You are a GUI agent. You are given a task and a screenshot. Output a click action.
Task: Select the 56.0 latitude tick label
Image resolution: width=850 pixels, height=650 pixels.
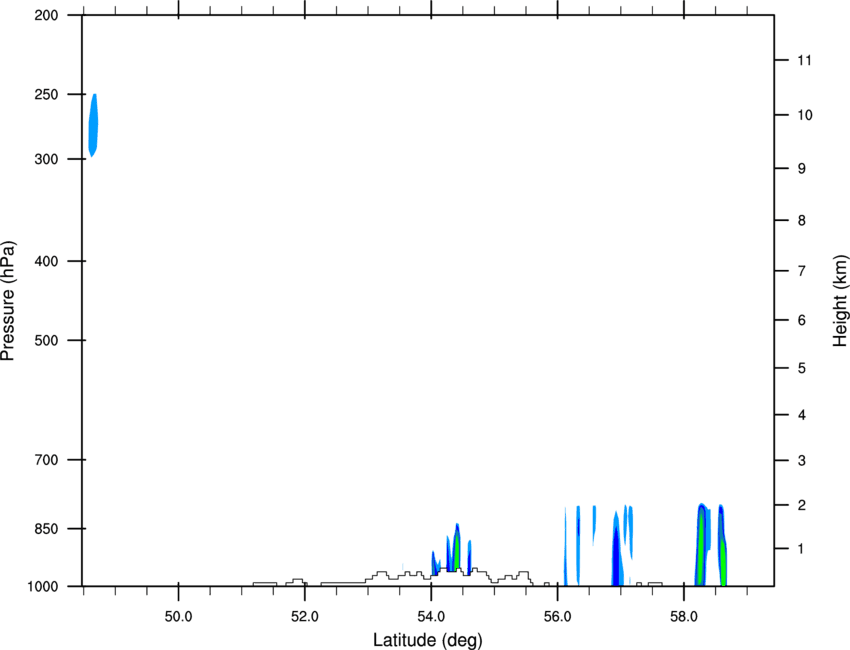[558, 617]
